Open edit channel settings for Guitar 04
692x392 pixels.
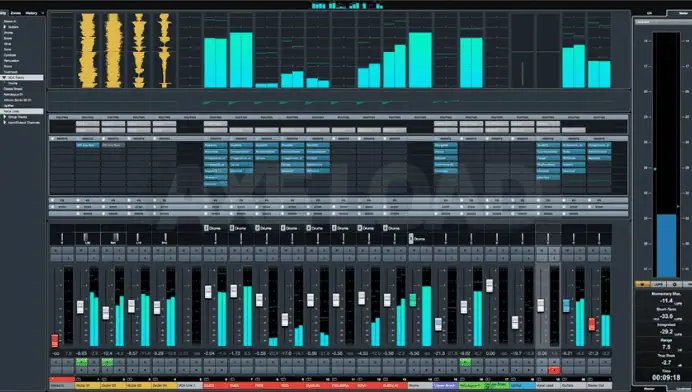(x=170, y=257)
